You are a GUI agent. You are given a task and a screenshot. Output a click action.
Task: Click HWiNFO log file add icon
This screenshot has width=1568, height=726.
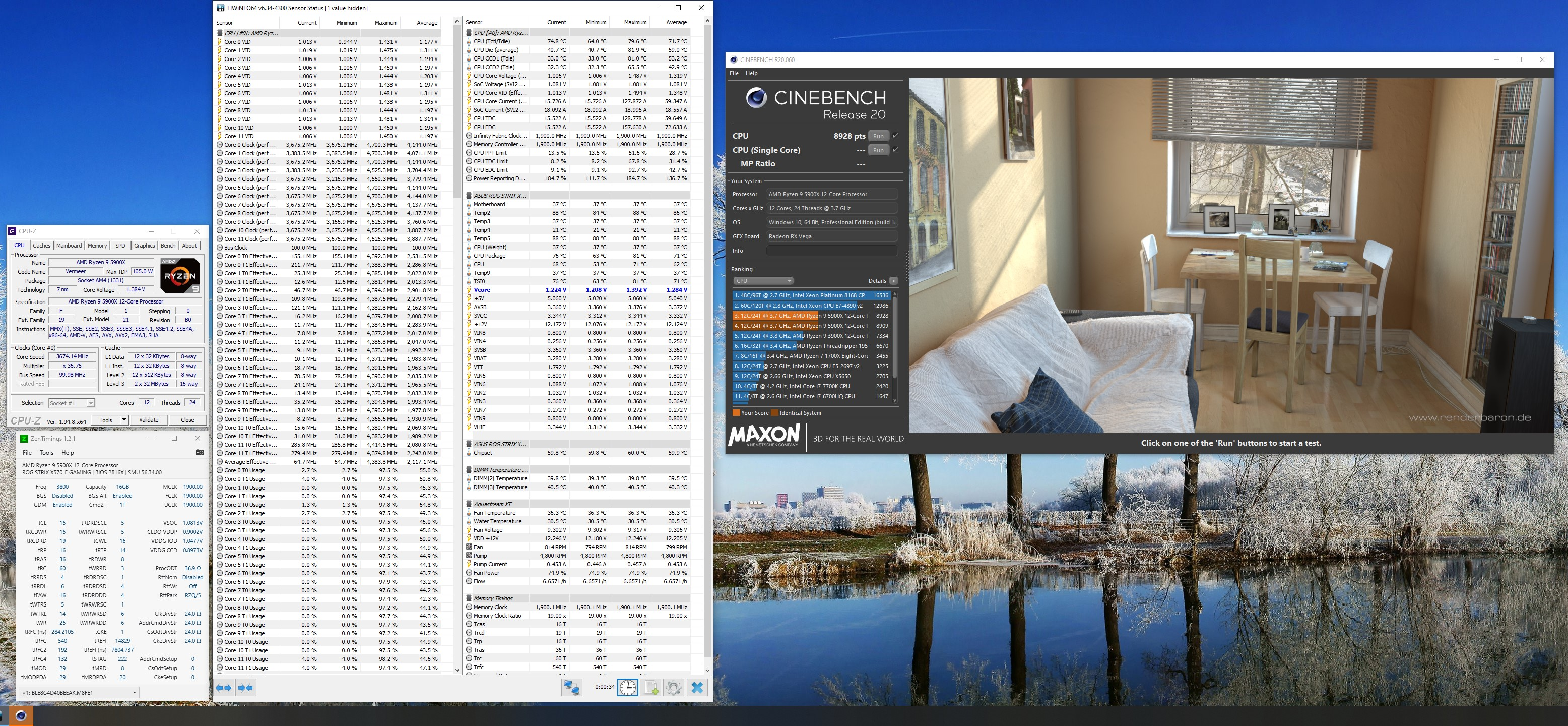(651, 688)
